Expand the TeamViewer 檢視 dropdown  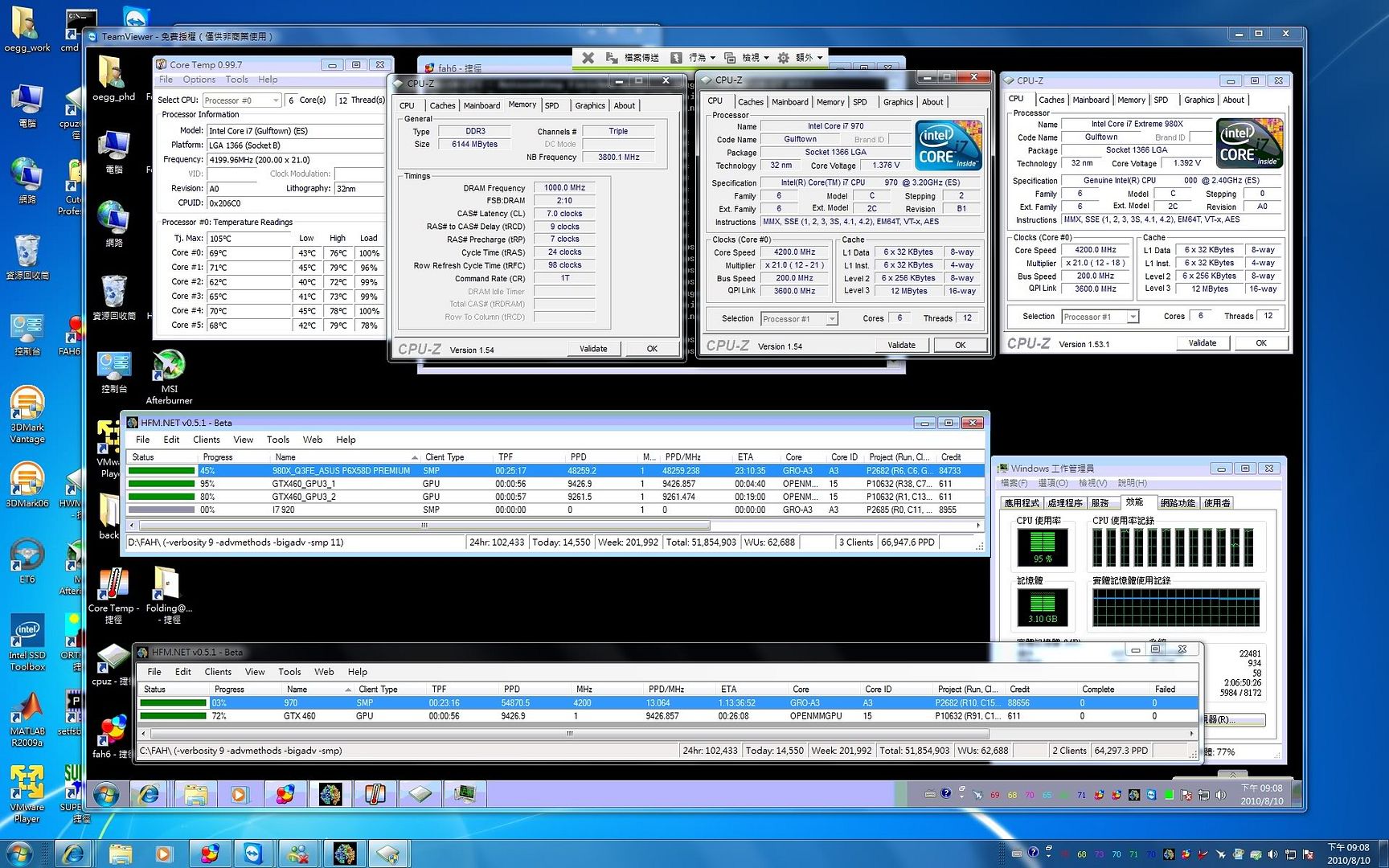[747, 58]
